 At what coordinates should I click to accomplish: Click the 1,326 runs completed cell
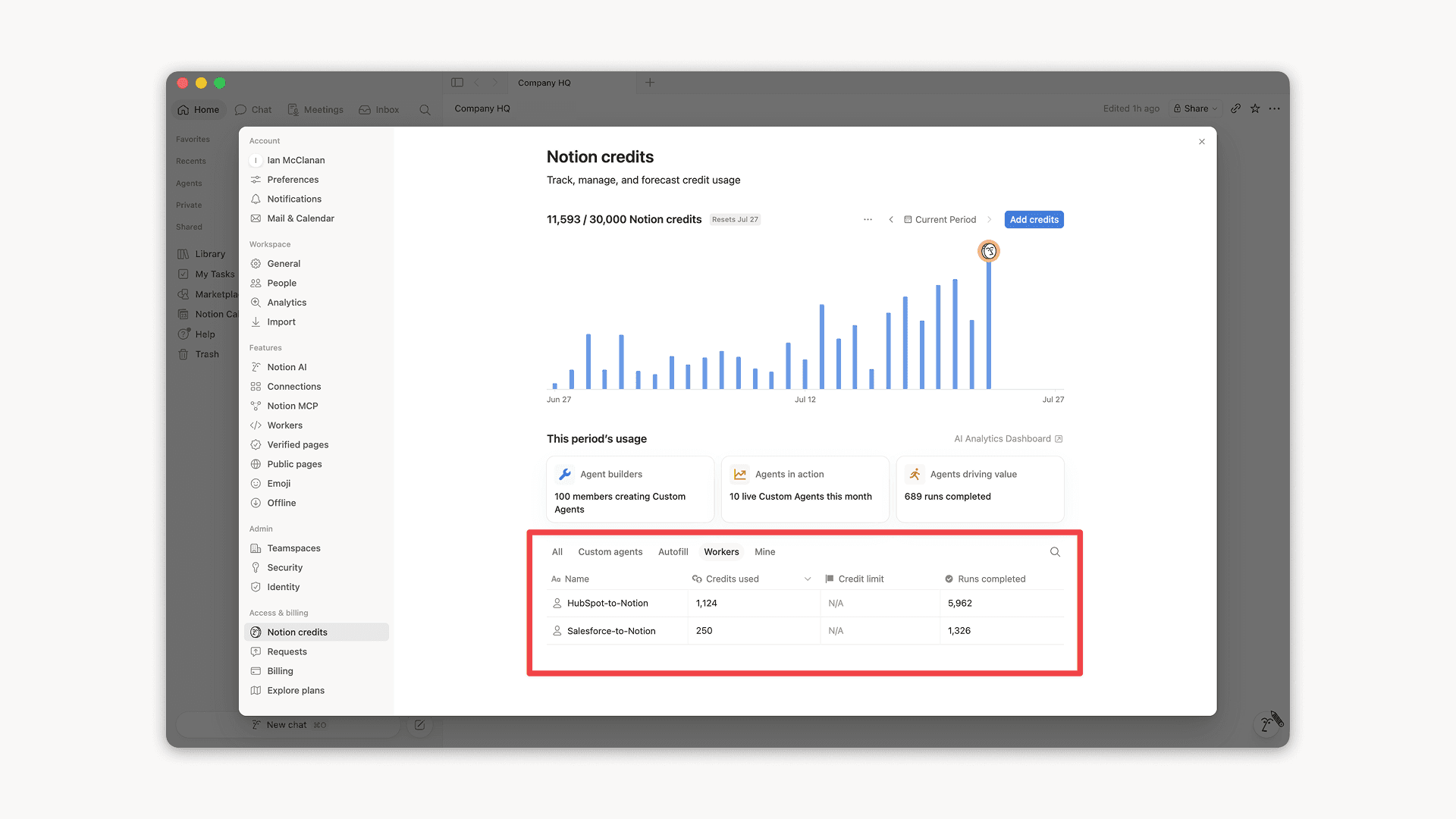coord(1002,631)
